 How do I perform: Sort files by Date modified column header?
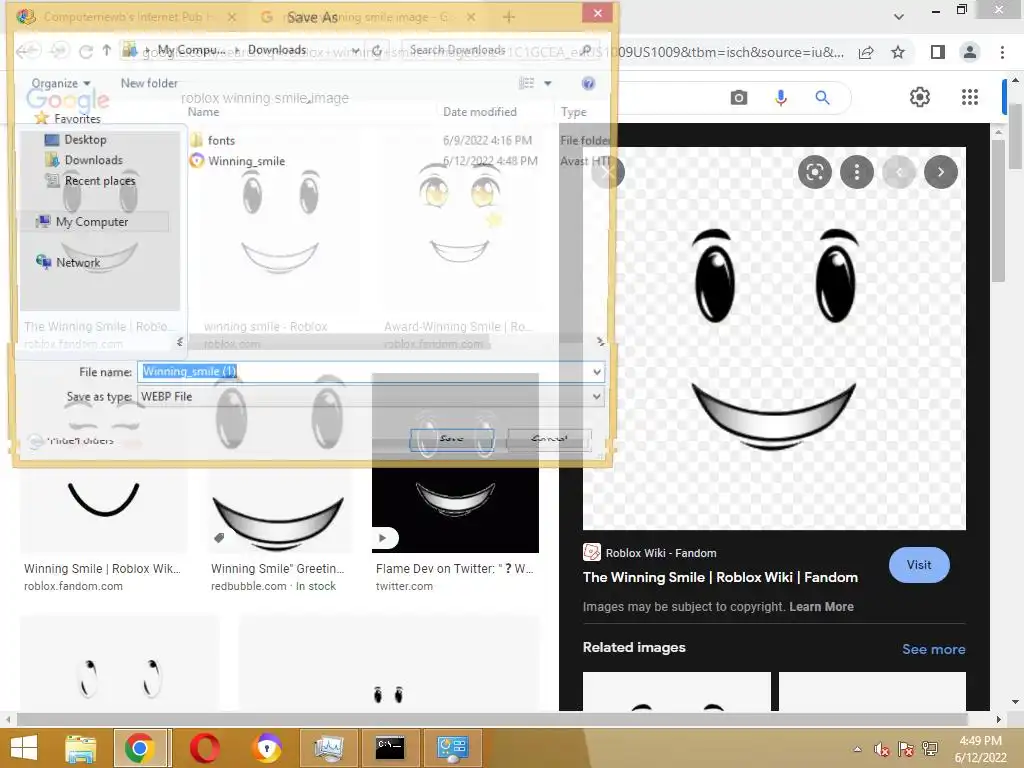[x=479, y=112]
